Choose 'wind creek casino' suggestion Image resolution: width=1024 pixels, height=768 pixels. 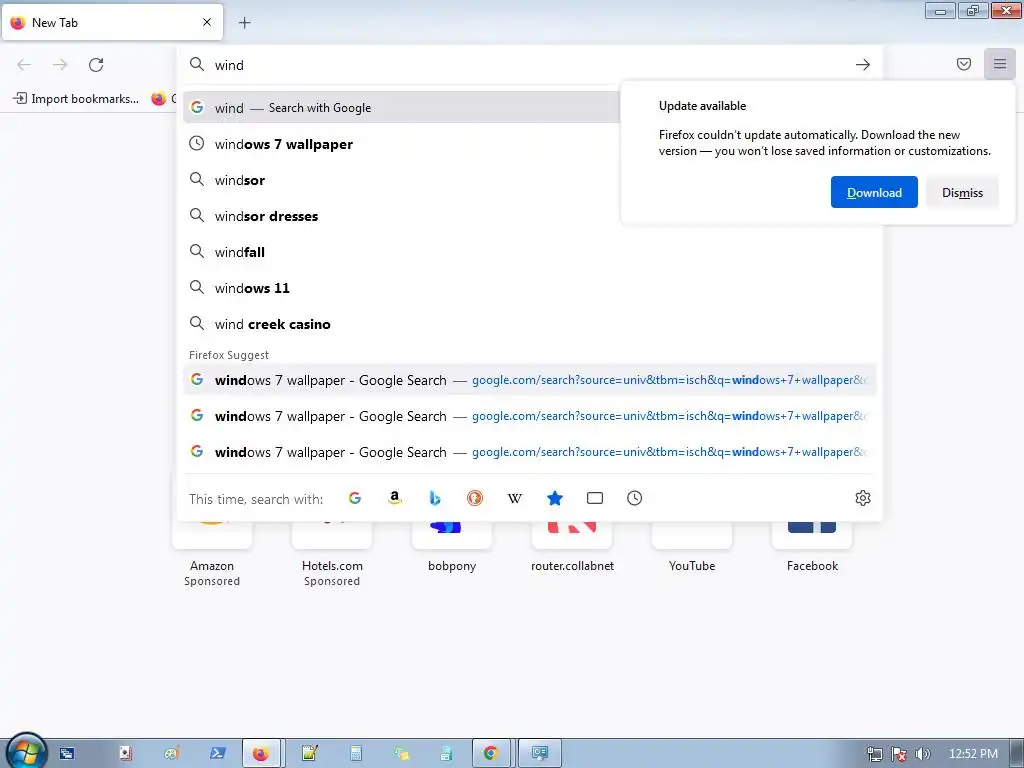(x=530, y=324)
